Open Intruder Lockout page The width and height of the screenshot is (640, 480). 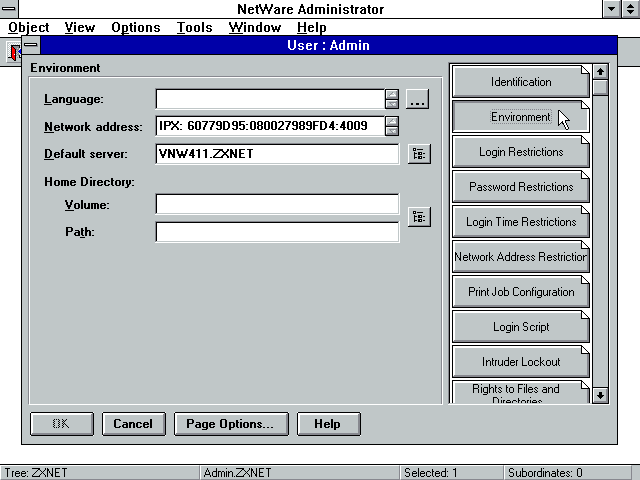pos(521,362)
